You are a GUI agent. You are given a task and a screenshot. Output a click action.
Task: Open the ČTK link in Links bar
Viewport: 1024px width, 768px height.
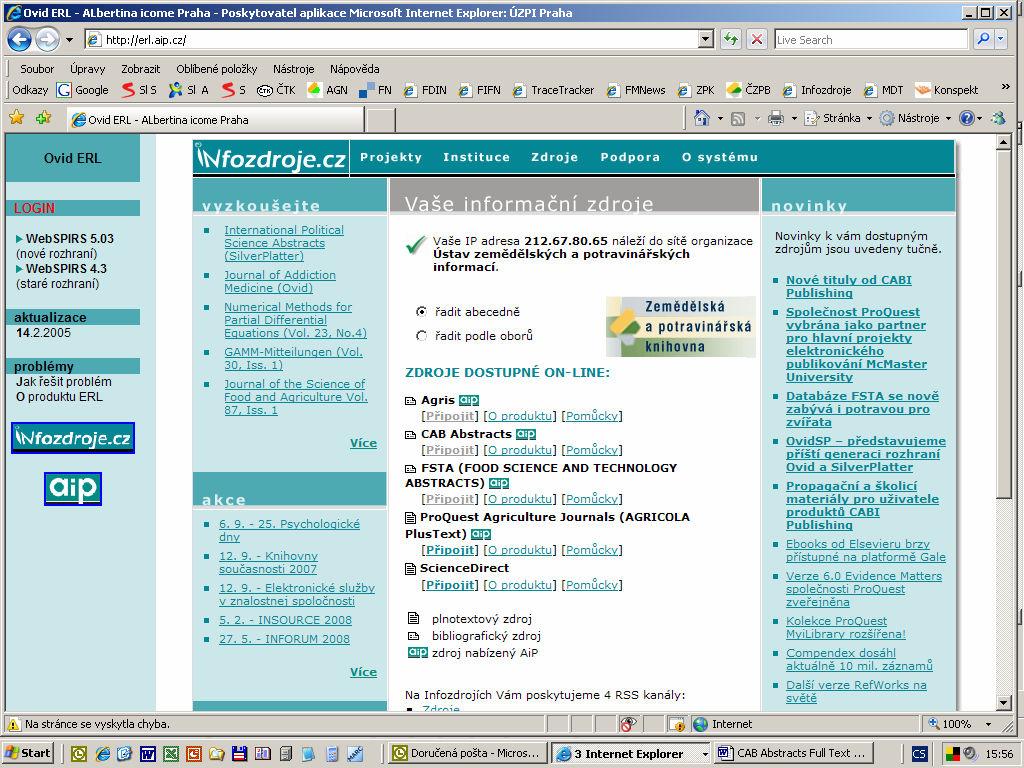pyautogui.click(x=276, y=90)
